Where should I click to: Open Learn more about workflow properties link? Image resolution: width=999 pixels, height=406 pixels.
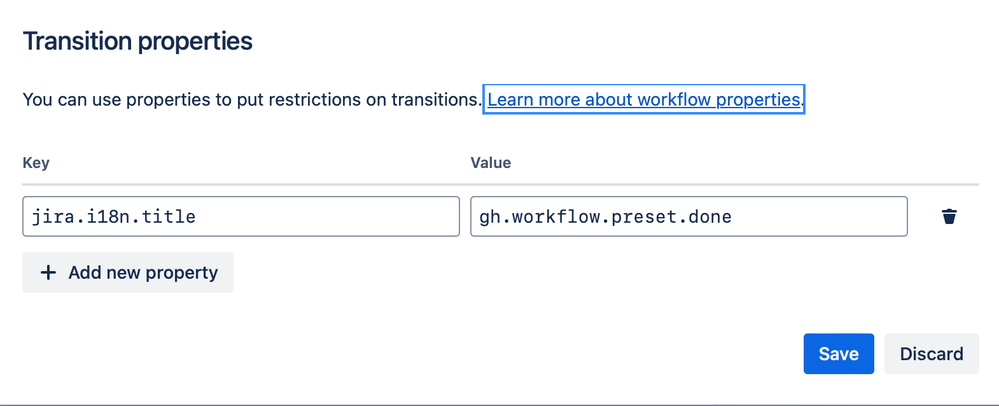[x=643, y=99]
